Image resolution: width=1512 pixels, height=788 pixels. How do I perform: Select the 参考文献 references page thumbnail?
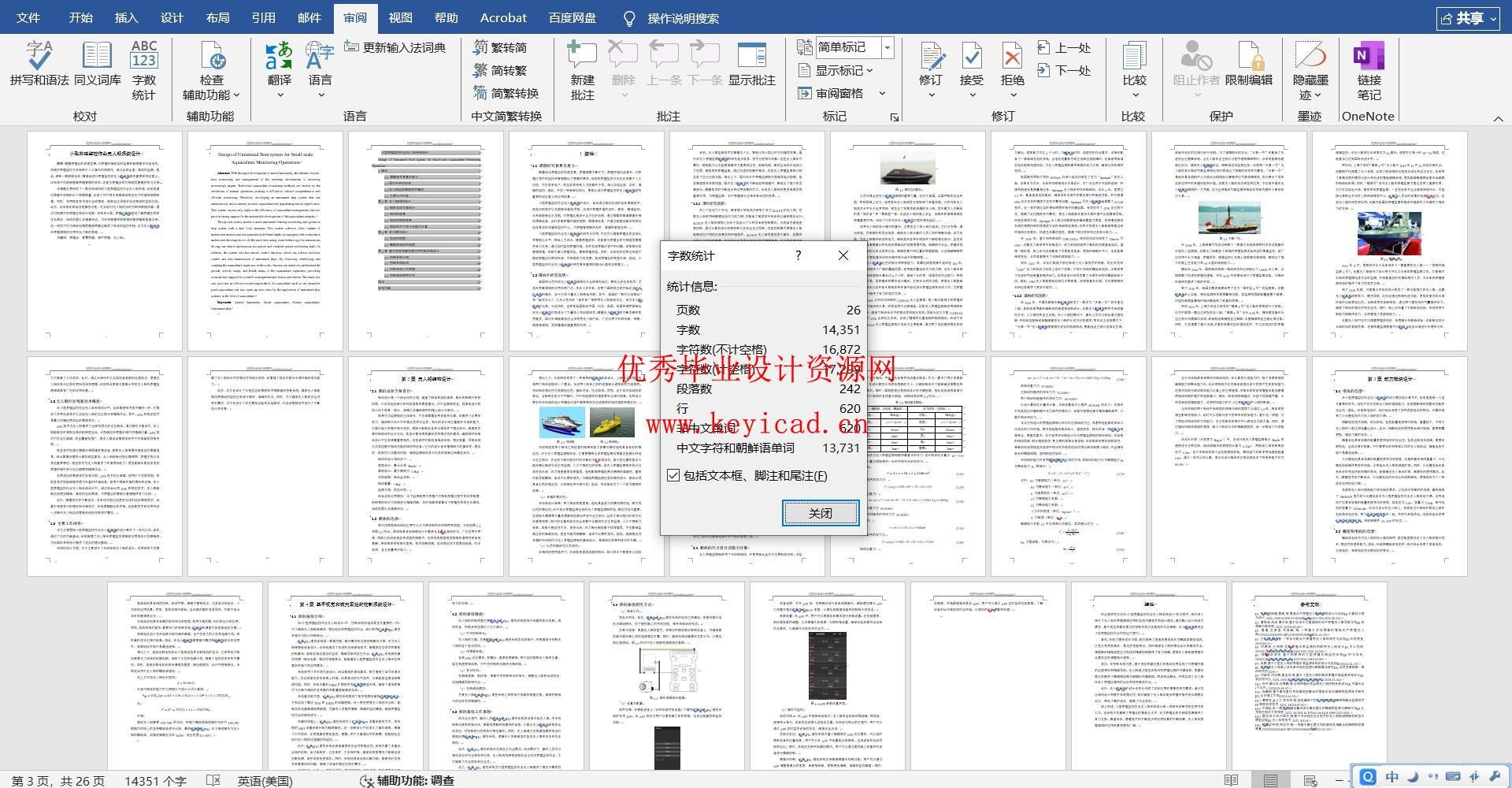tap(1309, 676)
